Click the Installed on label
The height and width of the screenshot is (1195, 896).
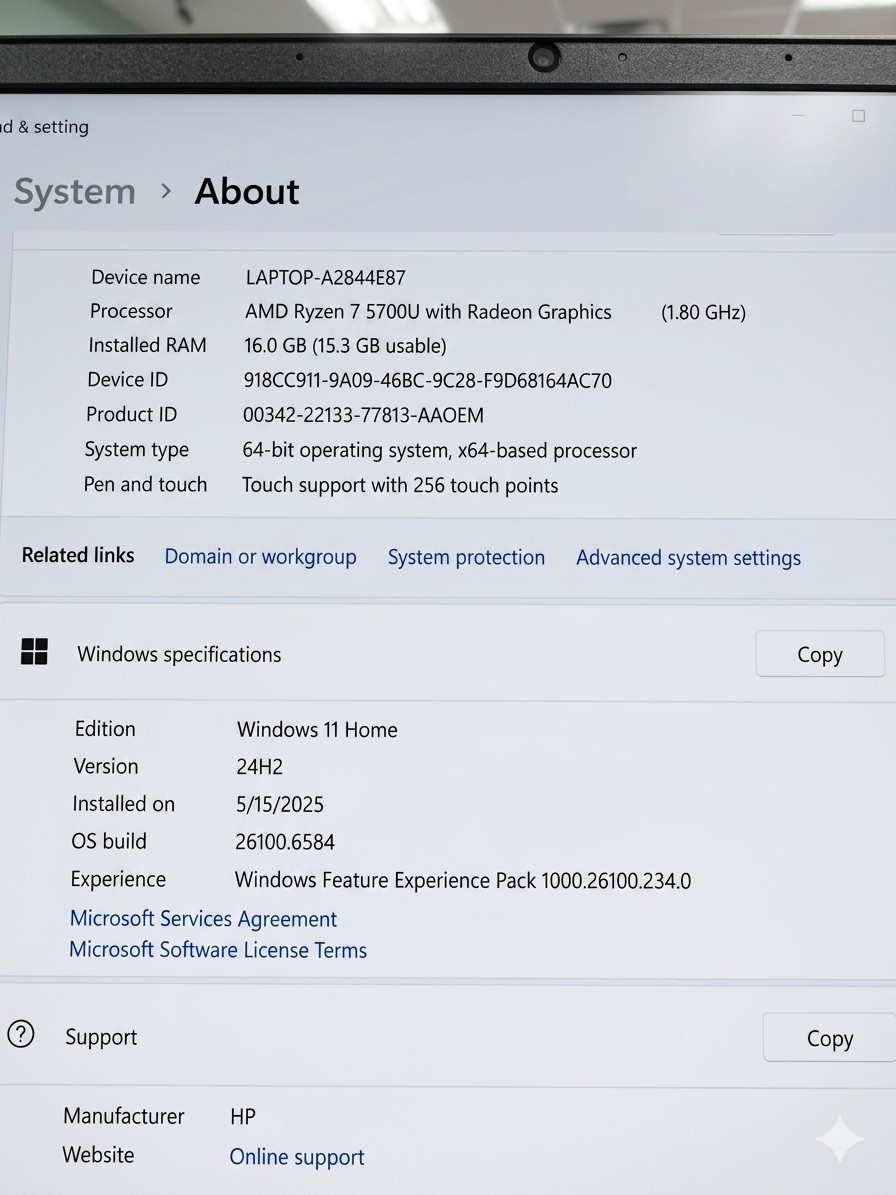click(123, 804)
